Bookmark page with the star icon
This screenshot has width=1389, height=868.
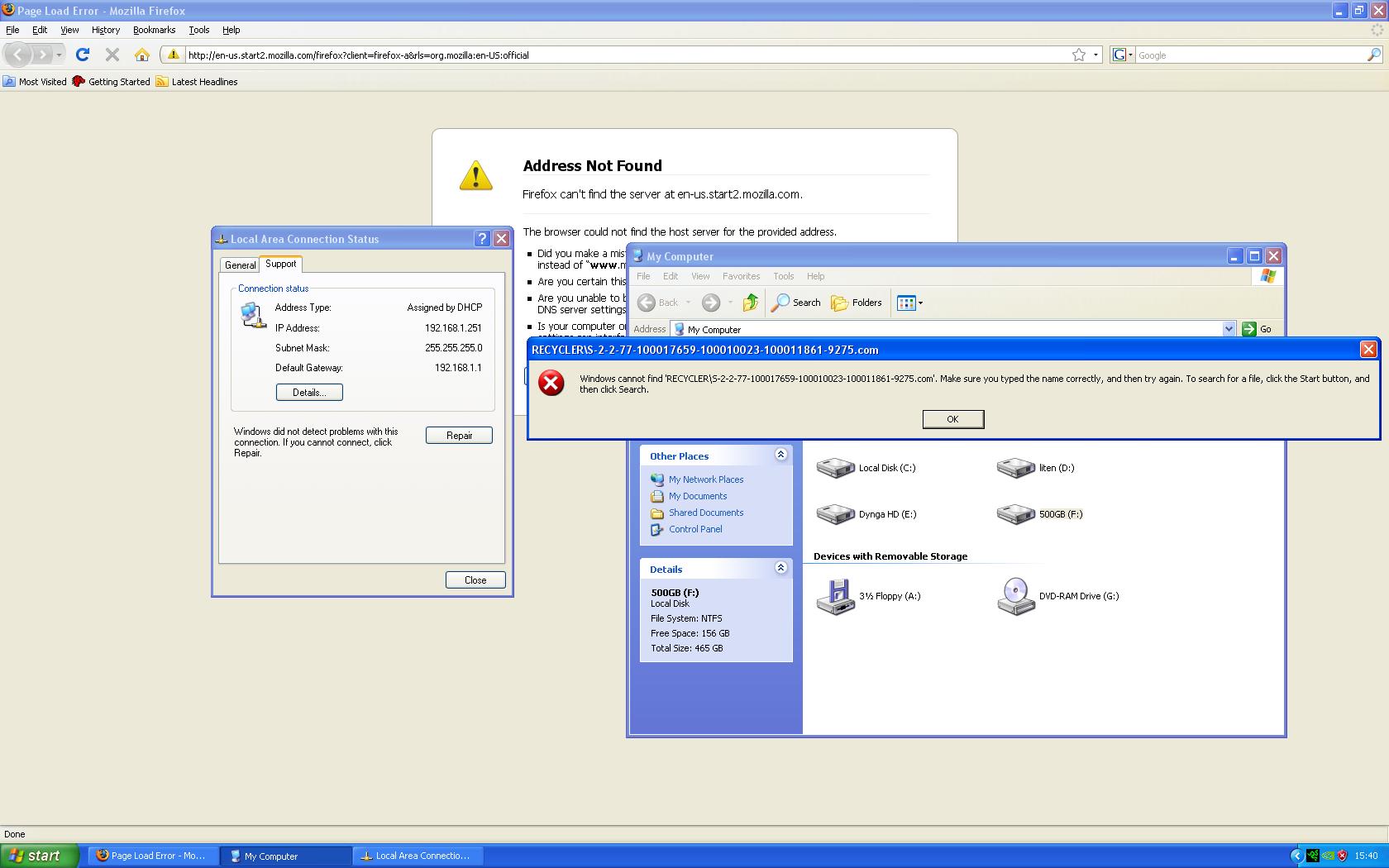1079,55
